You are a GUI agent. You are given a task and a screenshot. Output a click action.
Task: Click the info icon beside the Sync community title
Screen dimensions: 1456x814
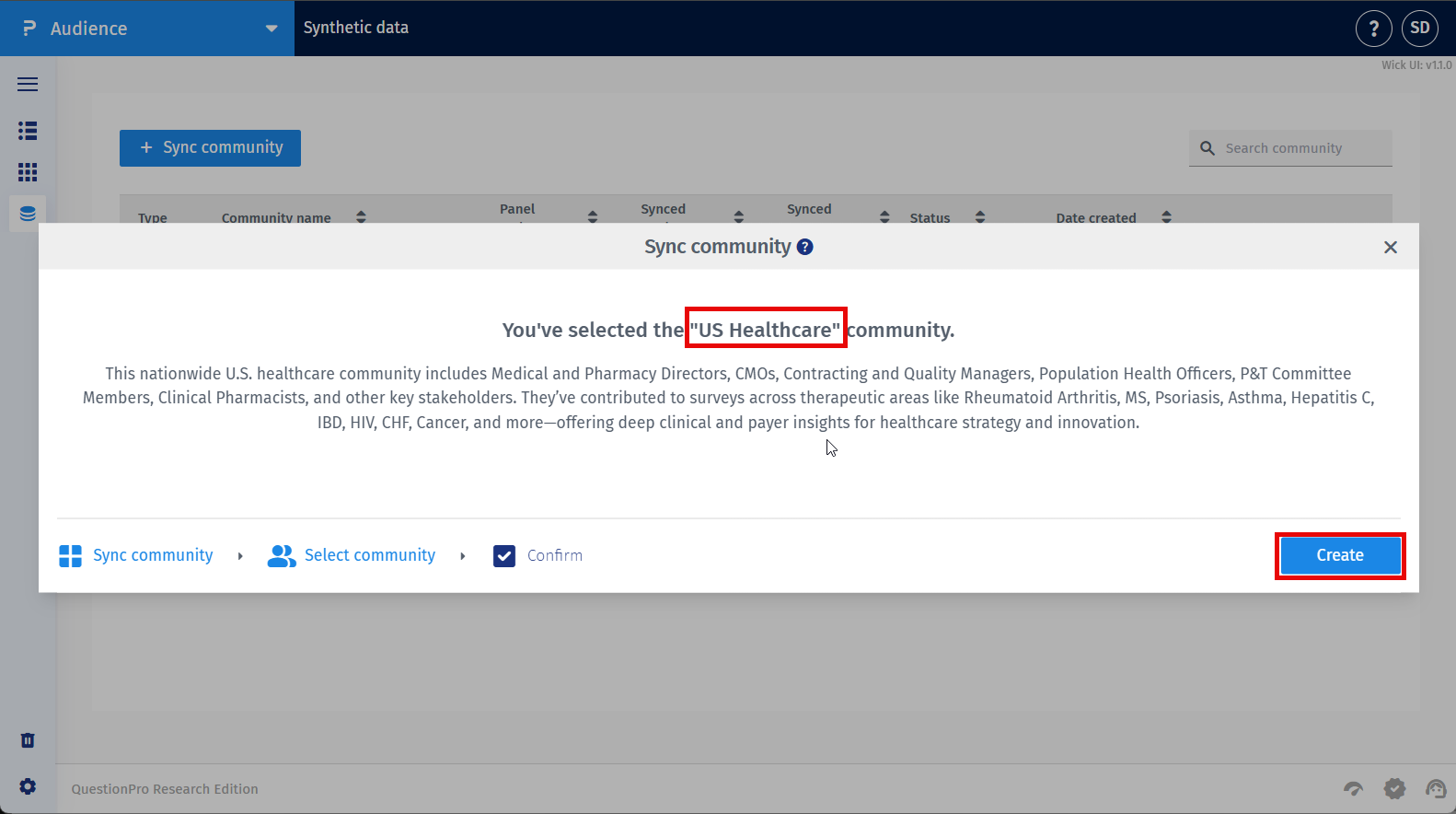coord(805,247)
